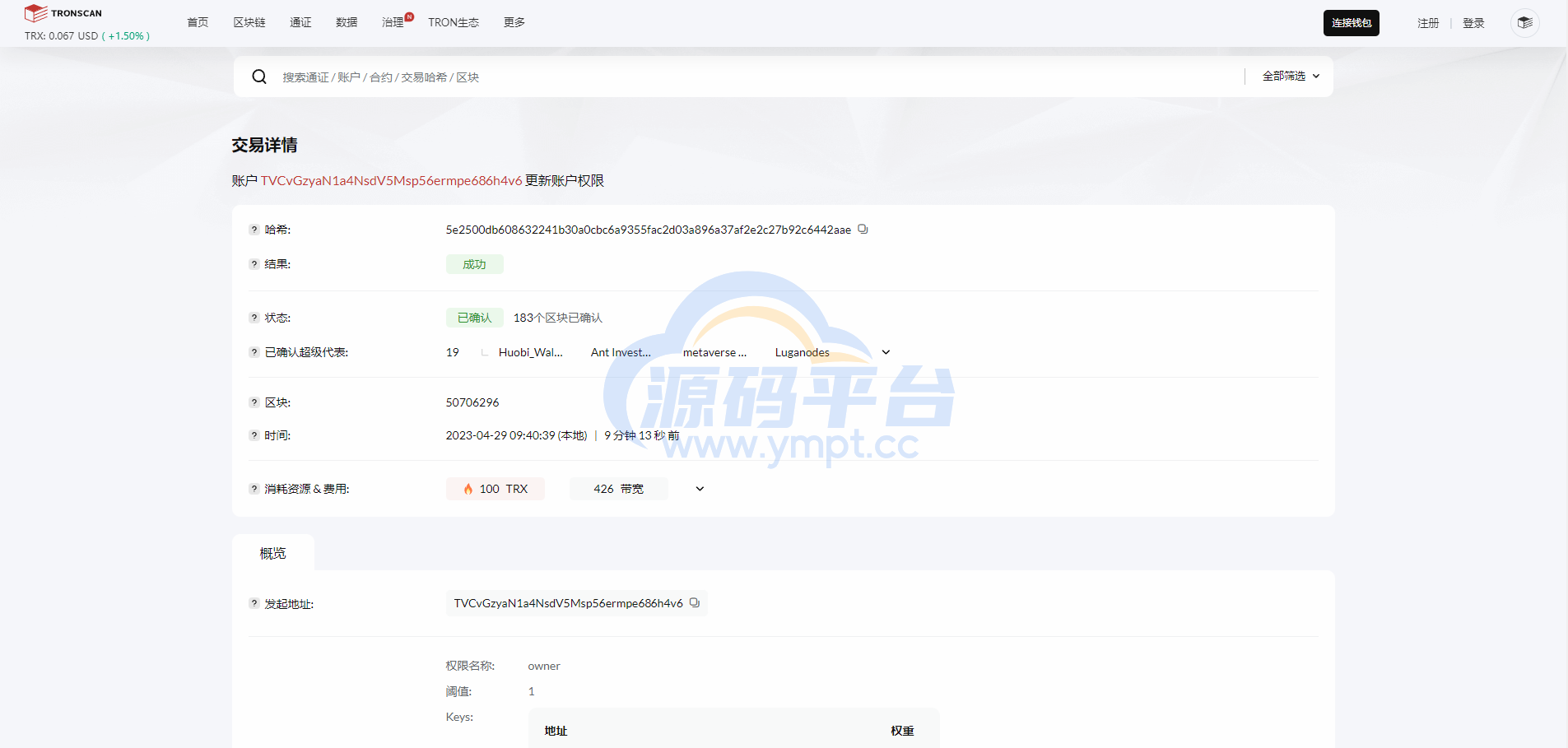Click the 100 TRX fee badge
This screenshot has height=748, width=1568.
[x=496, y=489]
